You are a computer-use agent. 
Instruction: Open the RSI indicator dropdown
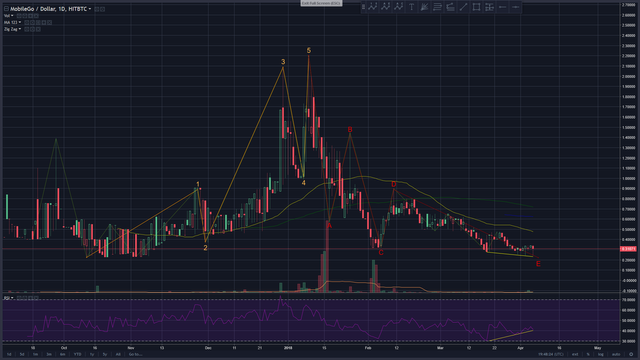[x=12, y=298]
